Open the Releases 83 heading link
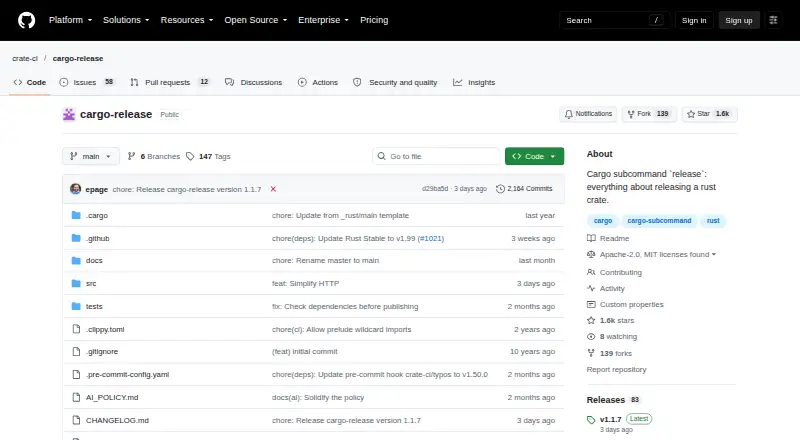The height and width of the screenshot is (440, 800). tap(613, 400)
